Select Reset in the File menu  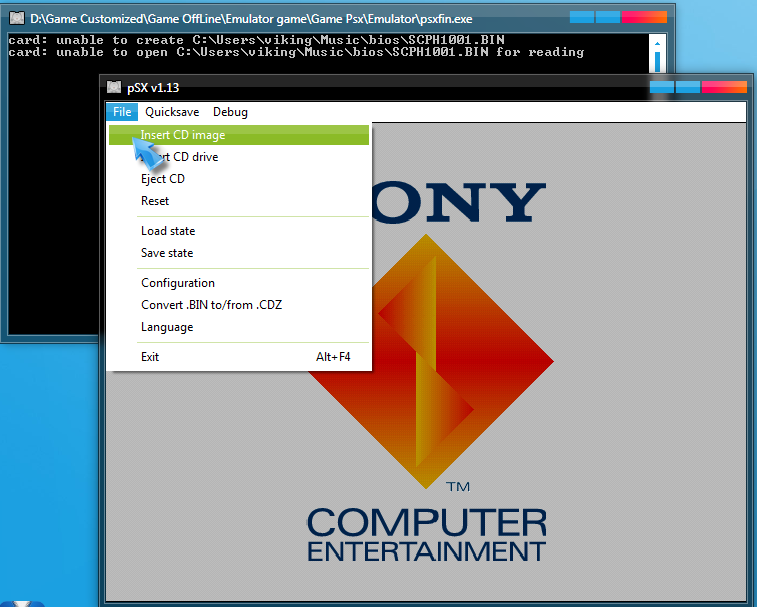pos(239,201)
